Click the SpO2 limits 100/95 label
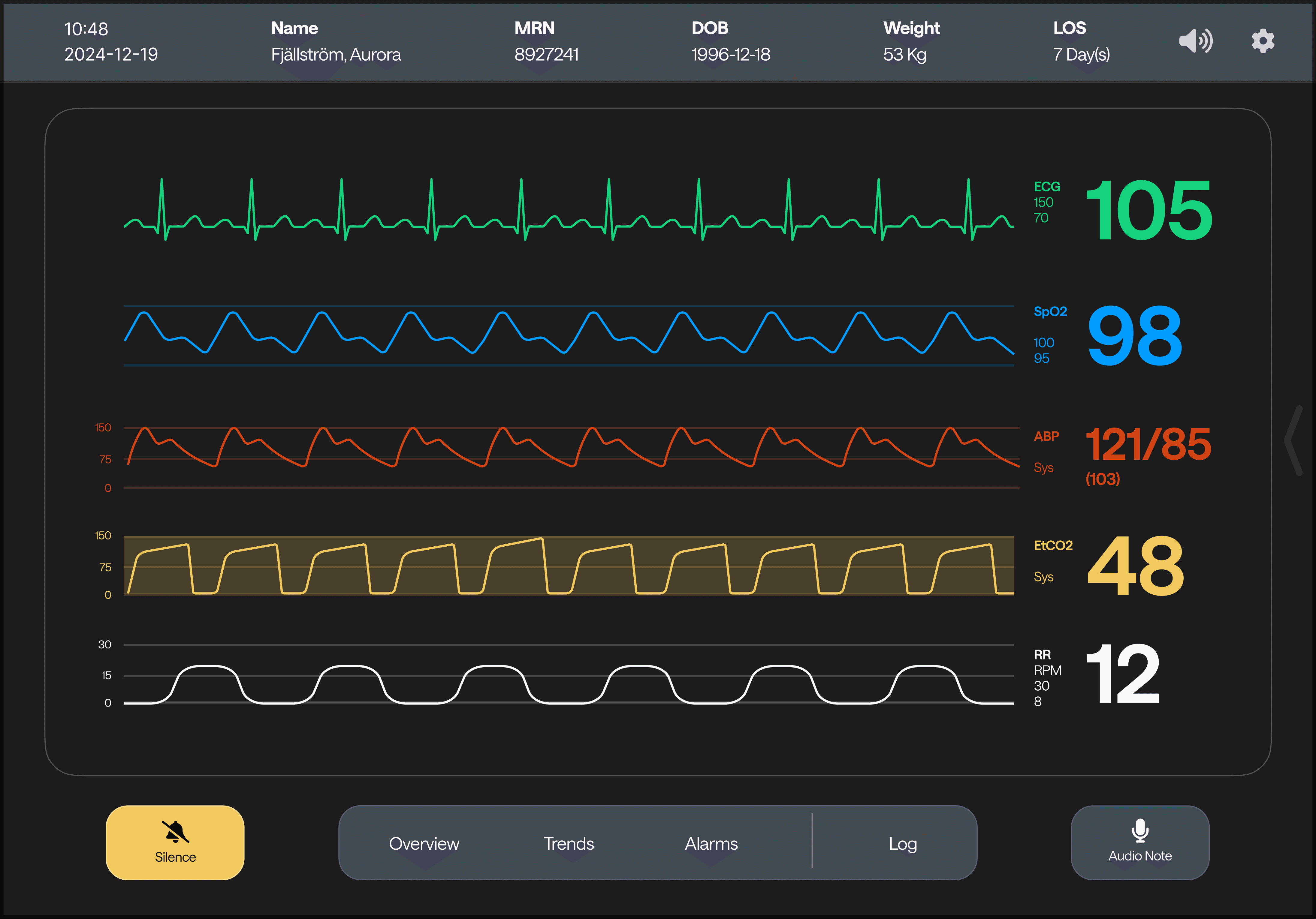 pyautogui.click(x=1043, y=350)
